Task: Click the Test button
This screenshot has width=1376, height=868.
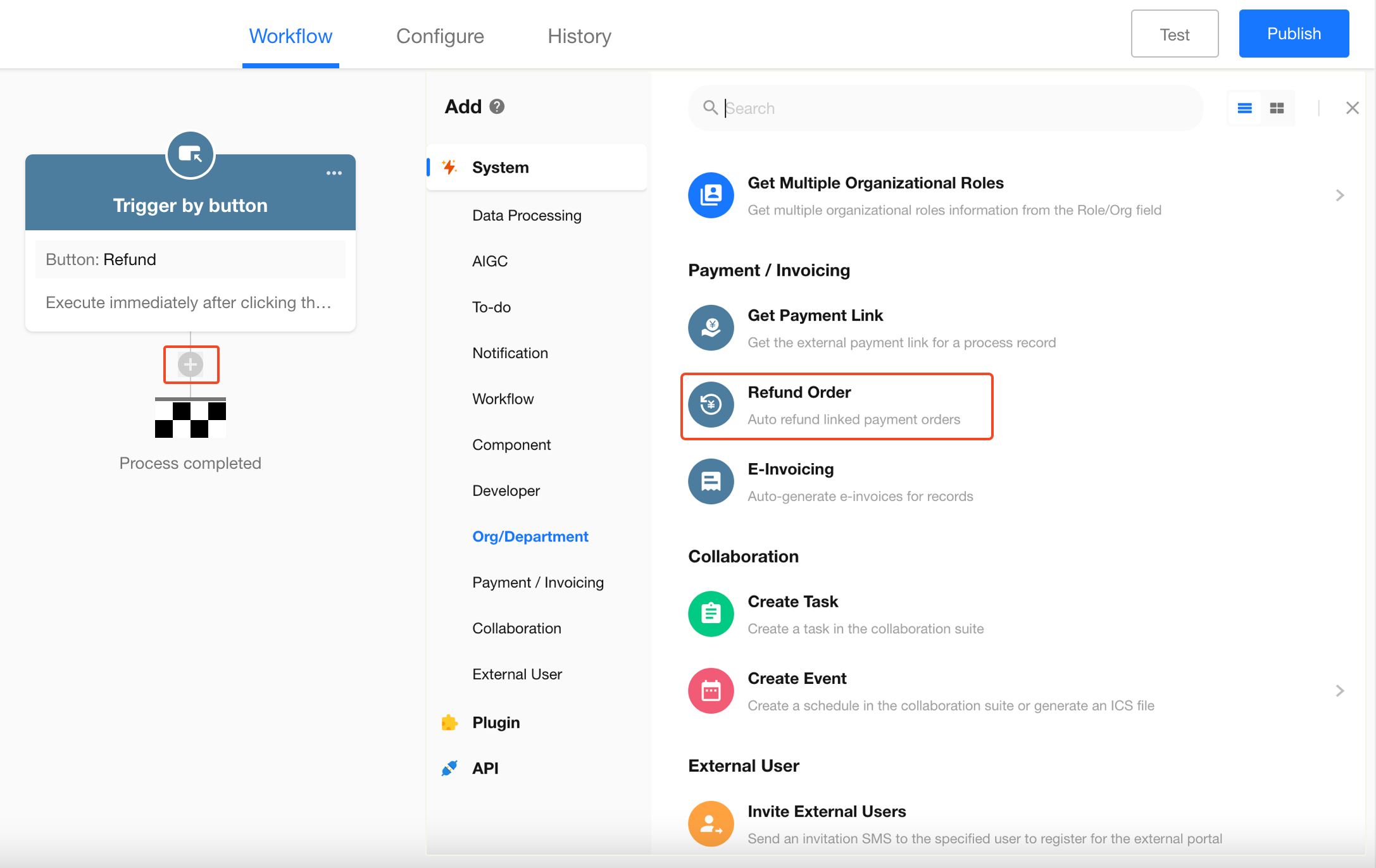Action: pos(1174,34)
